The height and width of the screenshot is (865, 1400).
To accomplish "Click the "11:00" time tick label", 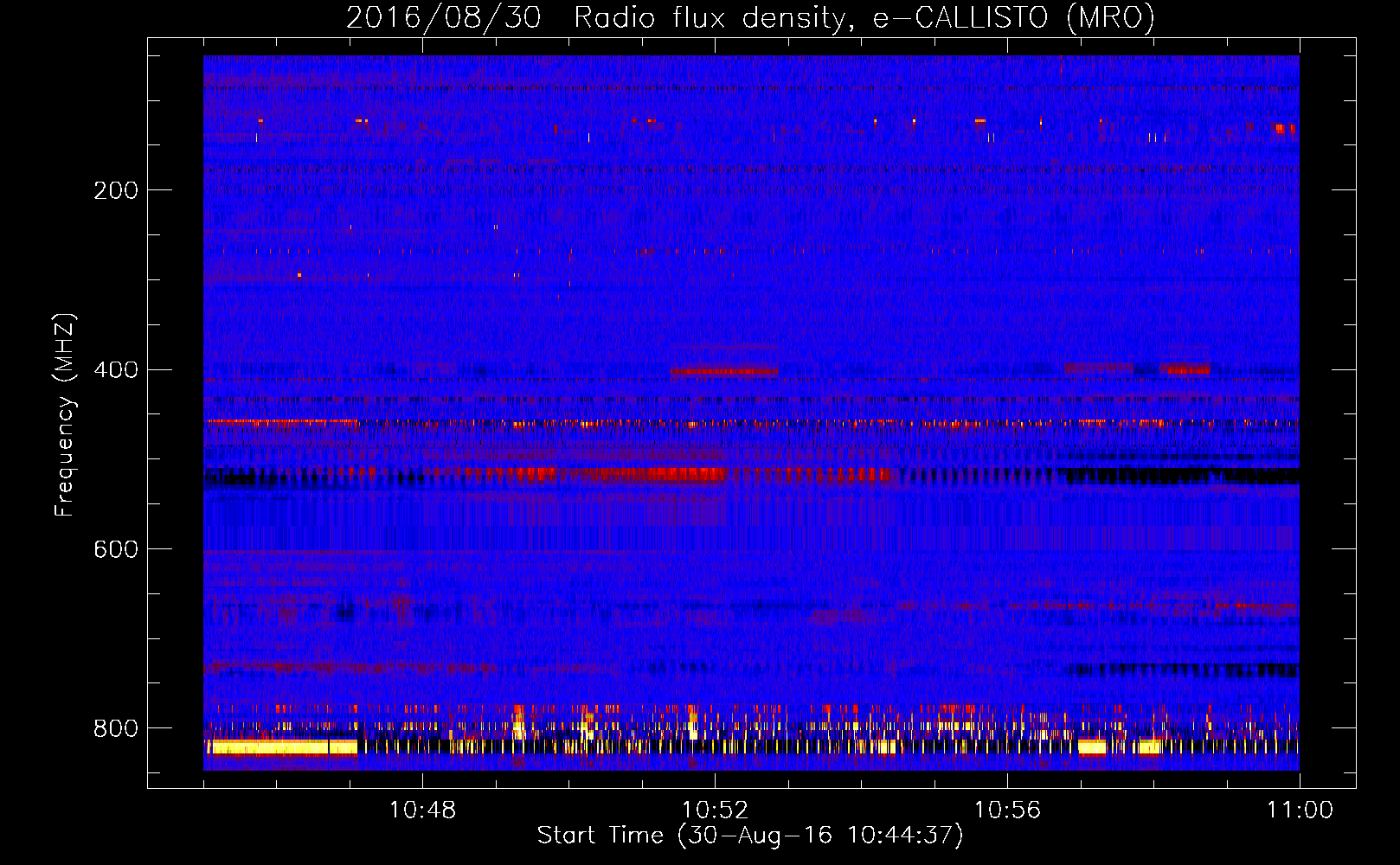I will 1300,811.
